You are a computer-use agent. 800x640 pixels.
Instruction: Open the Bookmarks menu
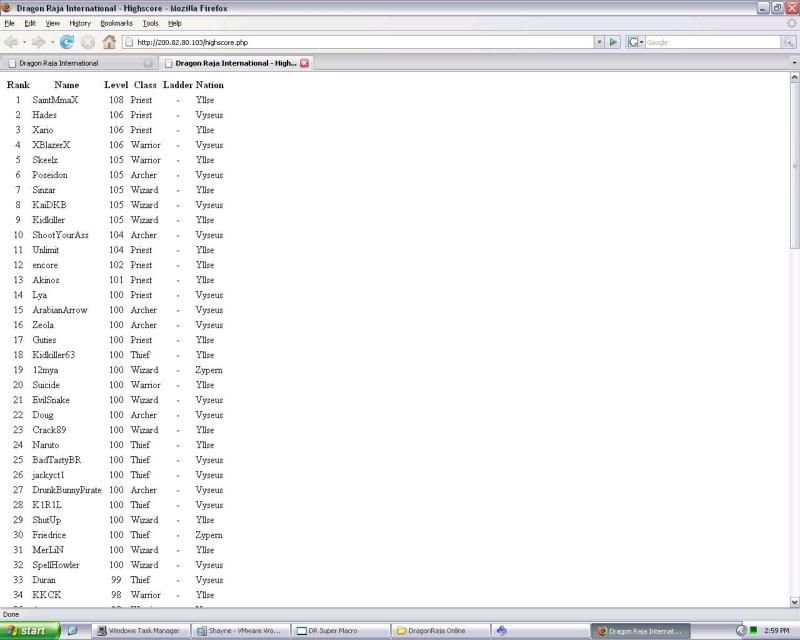point(116,23)
